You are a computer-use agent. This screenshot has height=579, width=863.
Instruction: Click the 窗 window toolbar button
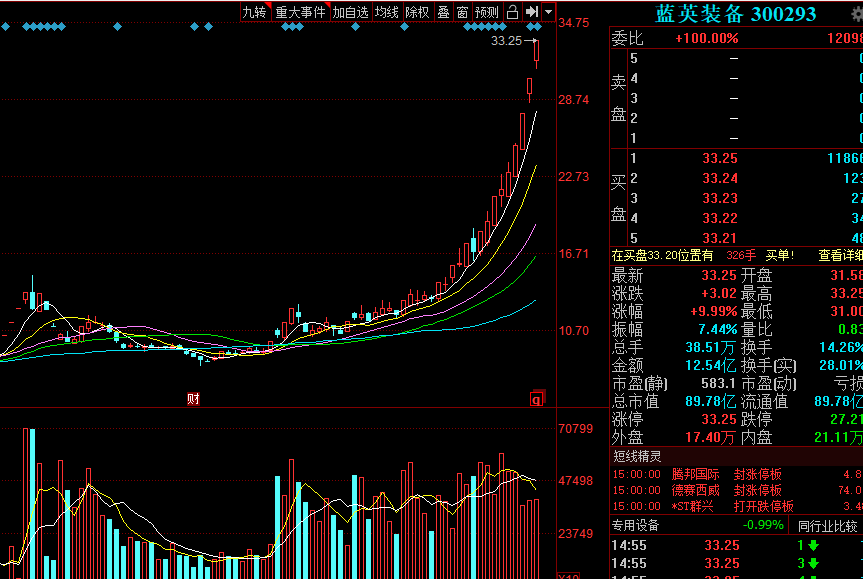point(462,12)
